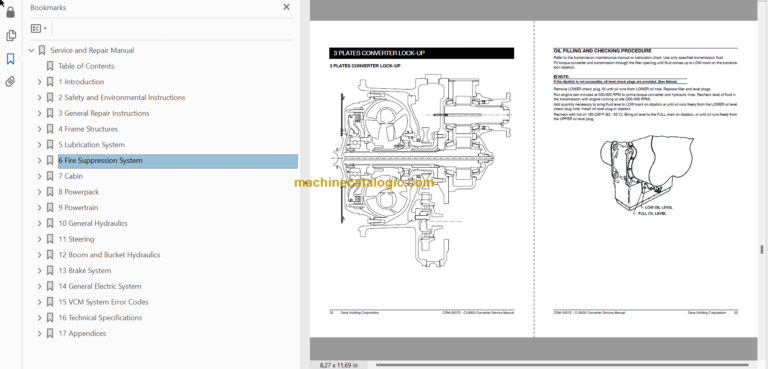The height and width of the screenshot is (369, 768).
Task: Select the 4 Frame Structures bookmark
Action: pyautogui.click(x=88, y=129)
